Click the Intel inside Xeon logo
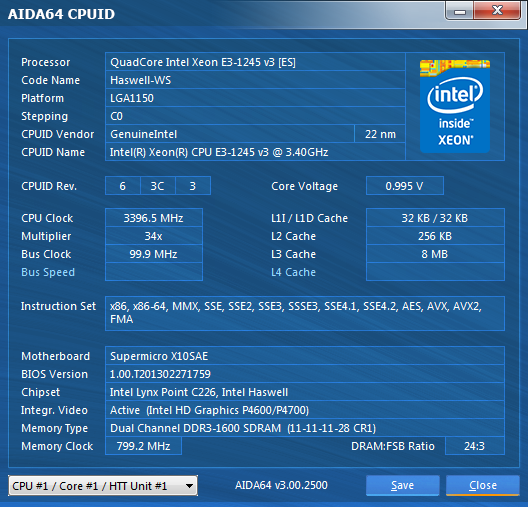This screenshot has height=507, width=528. pos(455,106)
